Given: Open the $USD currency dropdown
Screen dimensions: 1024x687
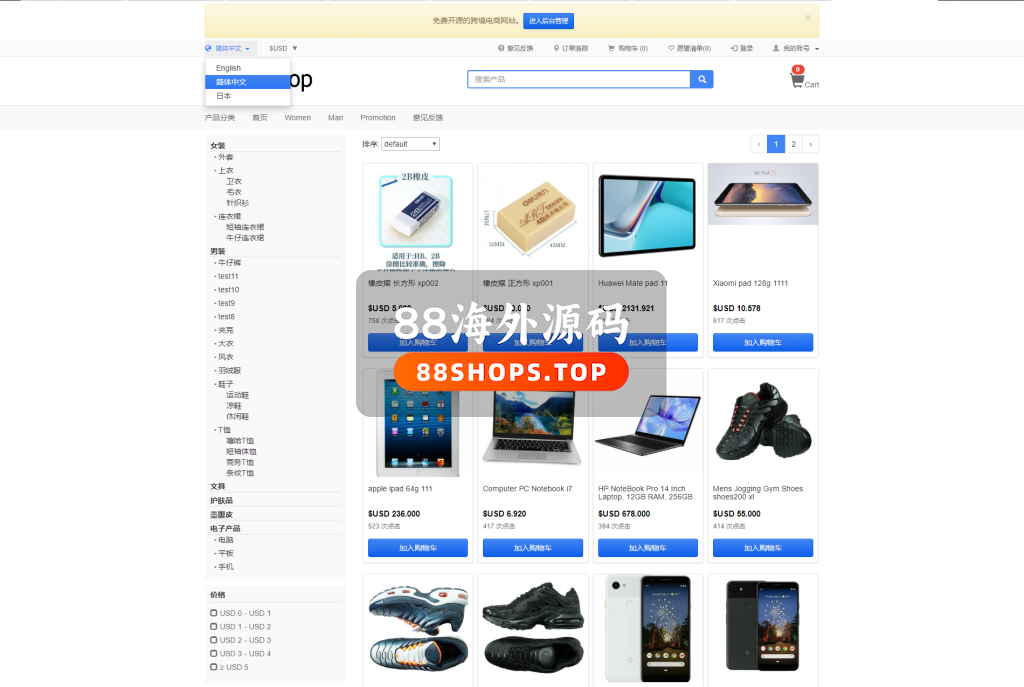Looking at the screenshot, I should tap(283, 48).
